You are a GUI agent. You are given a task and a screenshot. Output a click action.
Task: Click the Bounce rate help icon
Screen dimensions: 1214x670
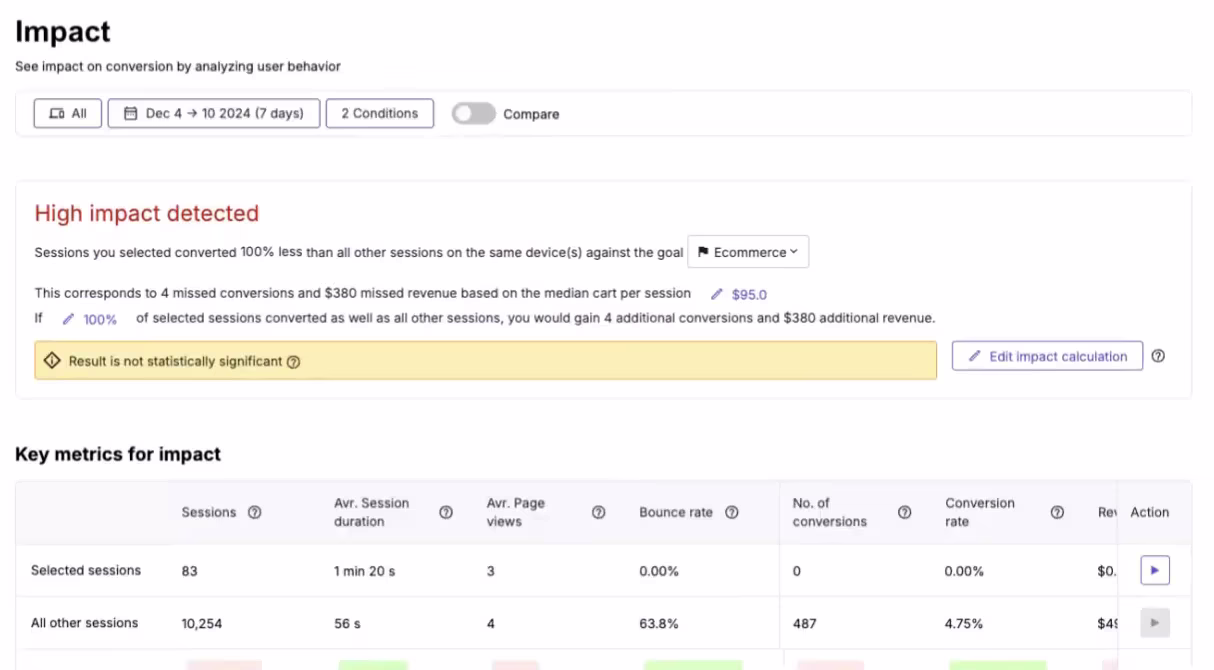[732, 512]
